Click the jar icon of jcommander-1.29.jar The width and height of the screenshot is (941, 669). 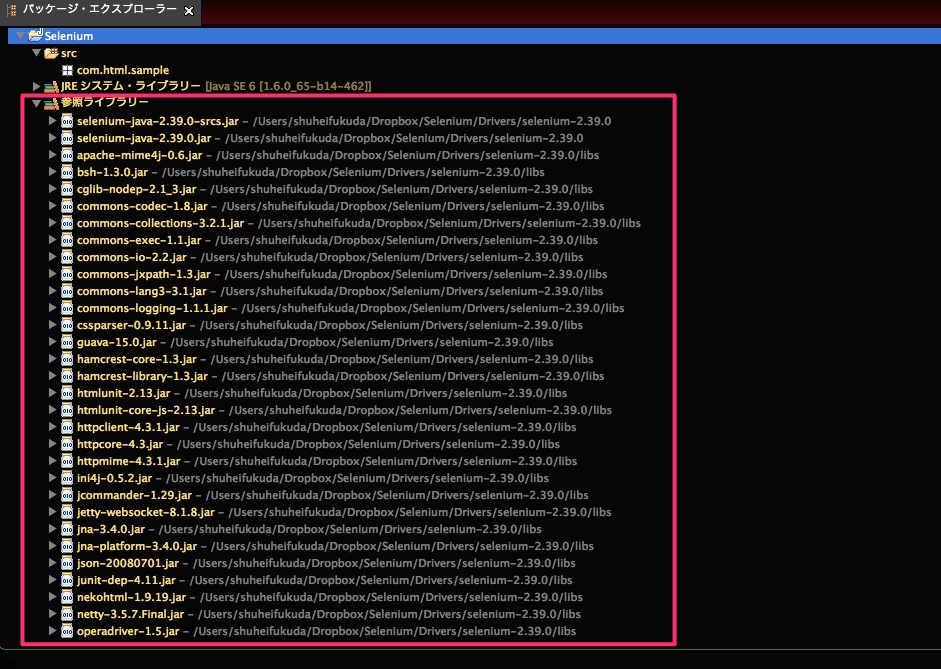tap(67, 495)
